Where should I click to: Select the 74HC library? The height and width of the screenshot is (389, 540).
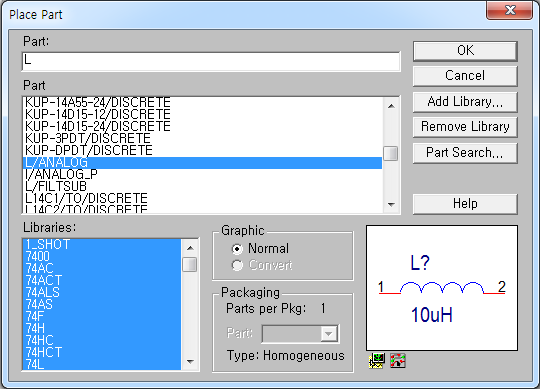pyautogui.click(x=102, y=341)
